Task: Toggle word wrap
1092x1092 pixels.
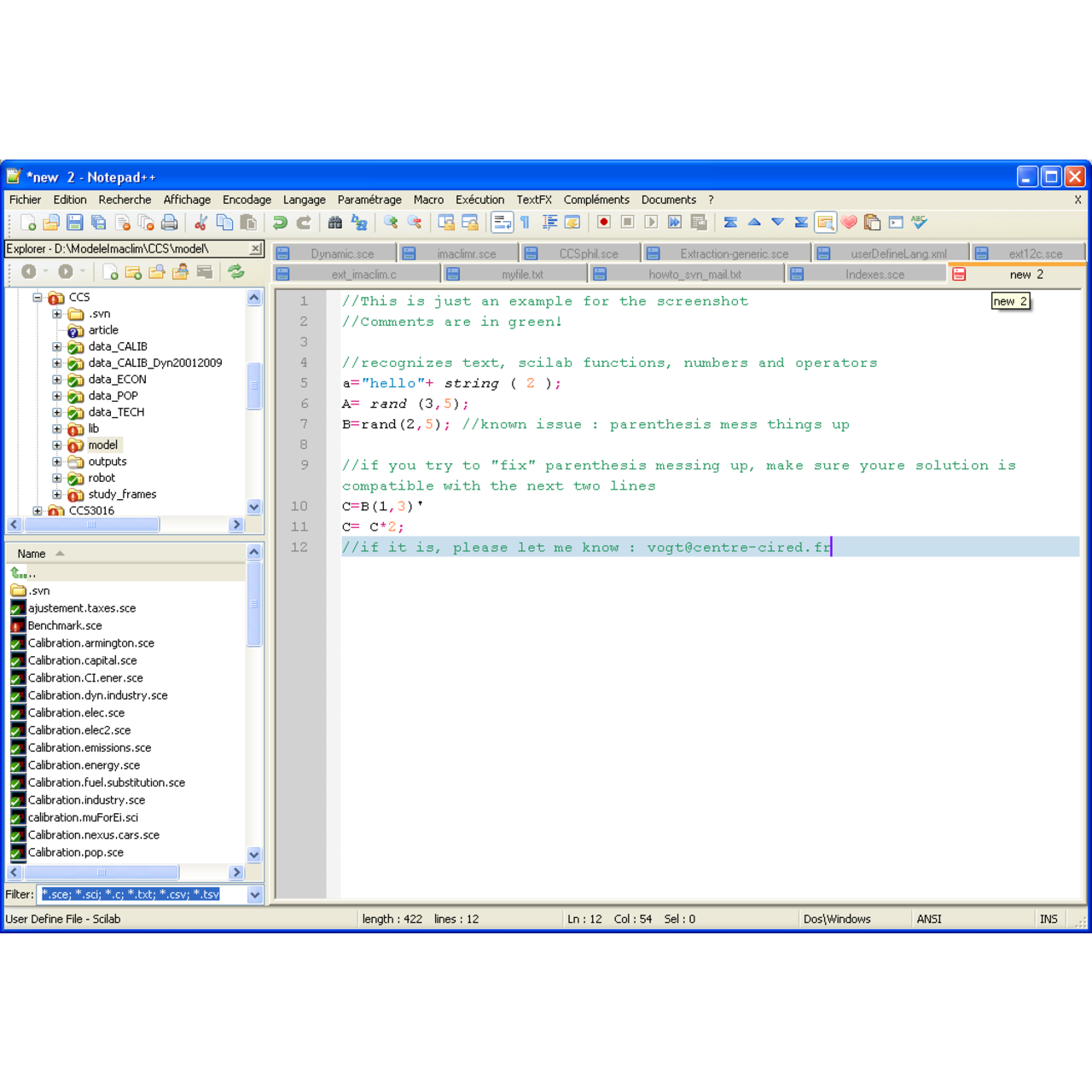Action: coord(502,222)
